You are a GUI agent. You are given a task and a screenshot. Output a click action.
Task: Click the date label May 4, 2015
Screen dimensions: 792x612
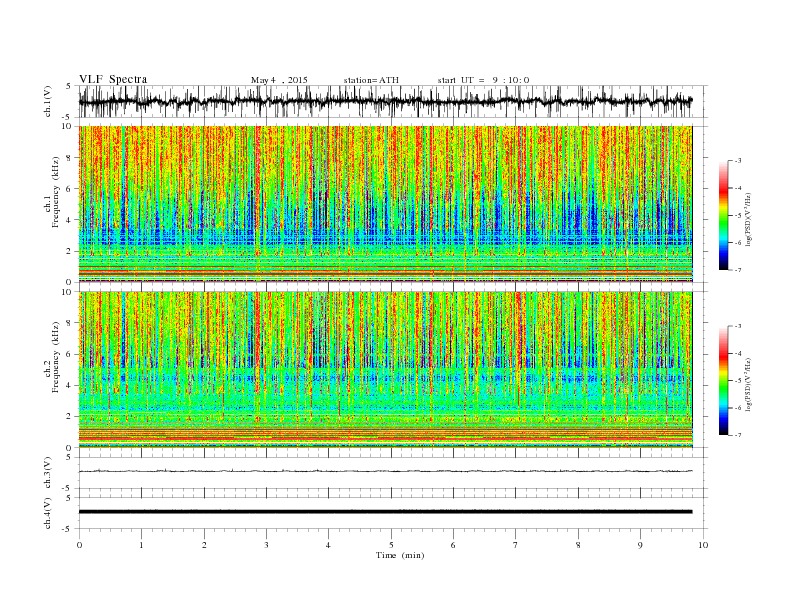(x=279, y=80)
